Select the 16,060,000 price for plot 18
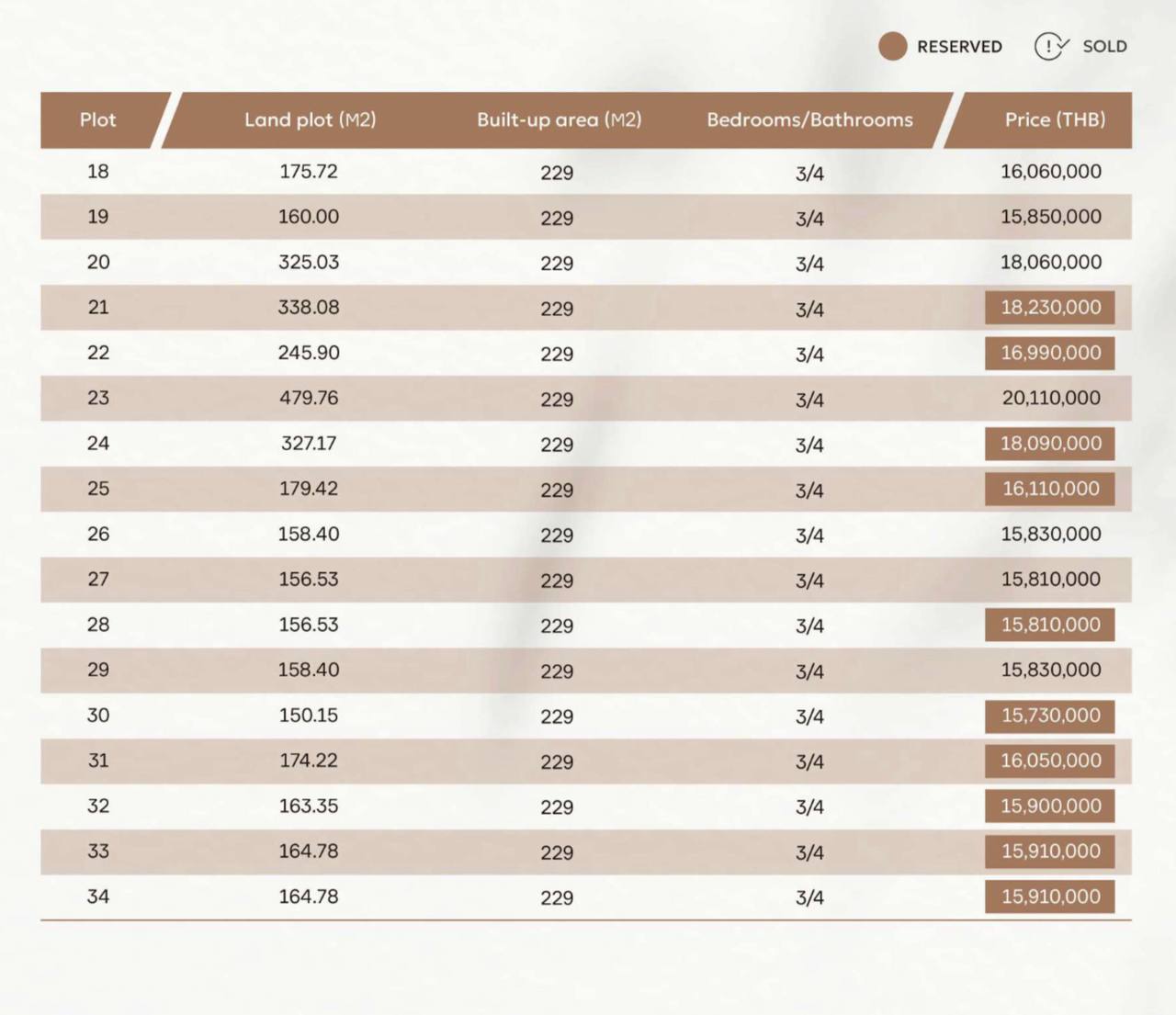Screen dimensions: 1176x1015 click(1051, 172)
